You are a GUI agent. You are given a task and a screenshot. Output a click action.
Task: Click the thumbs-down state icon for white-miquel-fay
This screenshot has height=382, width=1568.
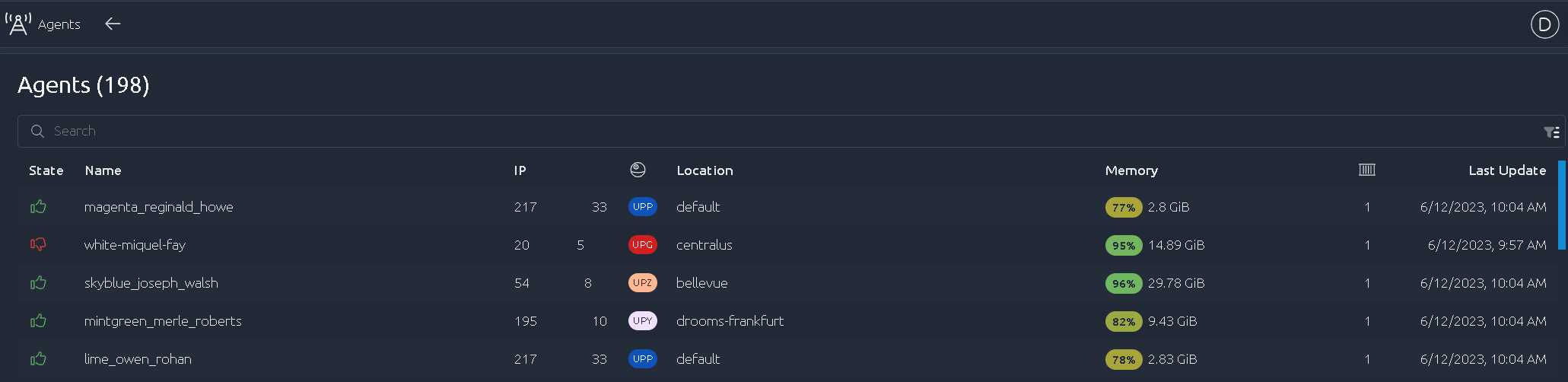[38, 244]
